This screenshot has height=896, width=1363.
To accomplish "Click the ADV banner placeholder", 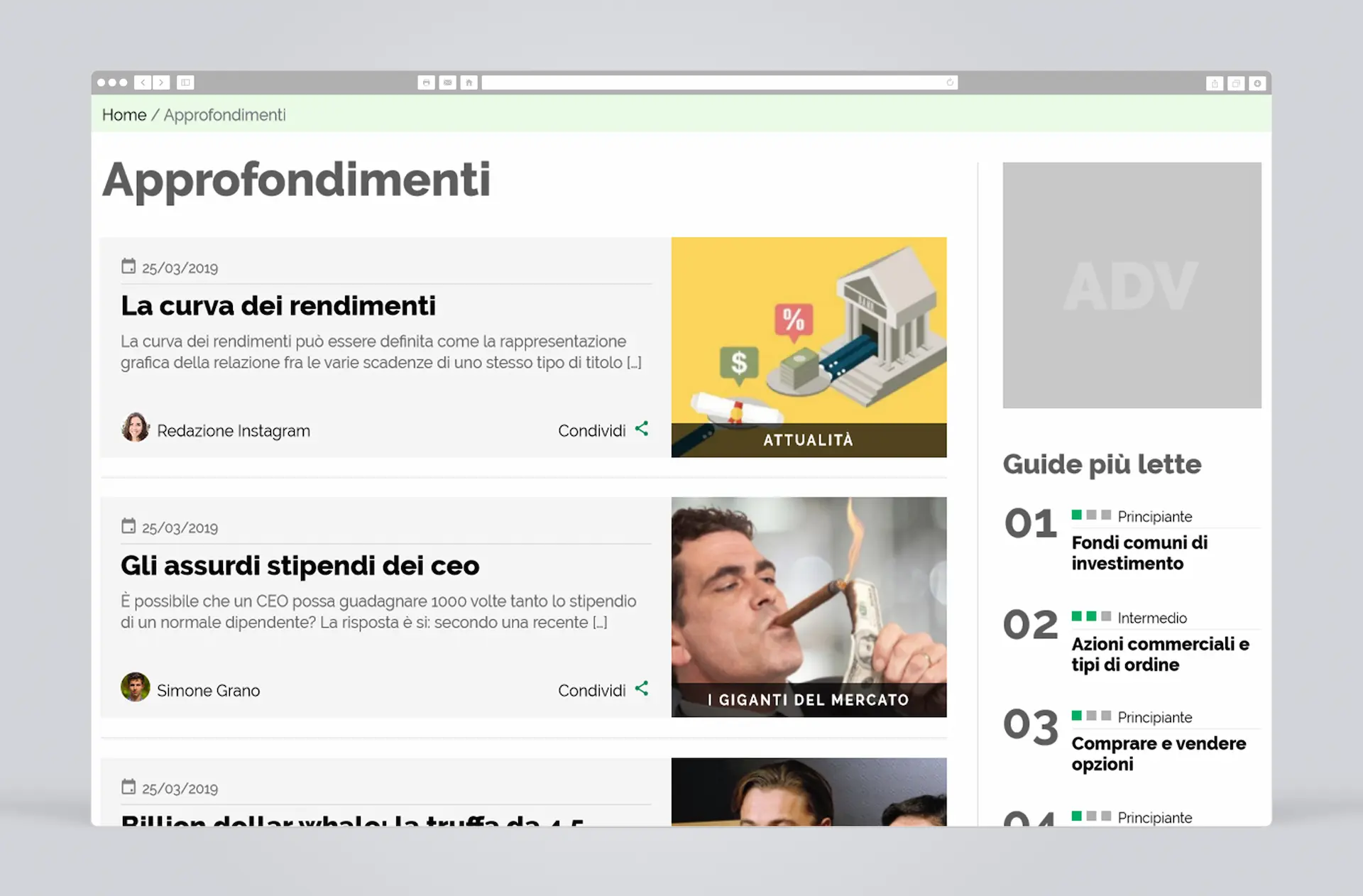I will tap(1132, 285).
